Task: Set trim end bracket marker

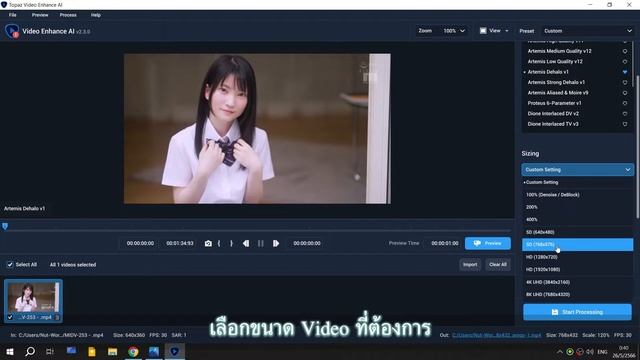Action: click(231, 243)
